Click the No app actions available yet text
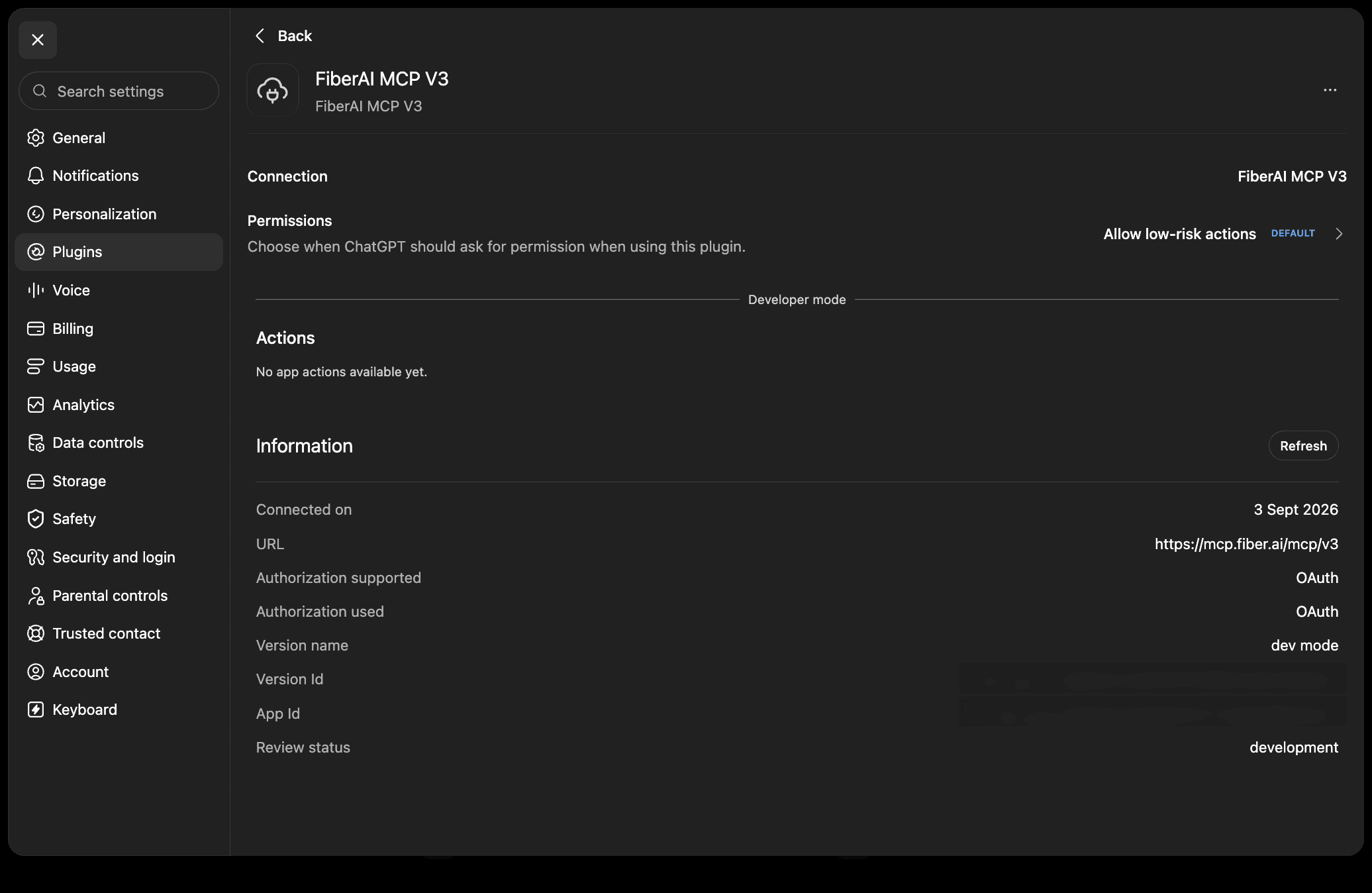 coord(342,372)
